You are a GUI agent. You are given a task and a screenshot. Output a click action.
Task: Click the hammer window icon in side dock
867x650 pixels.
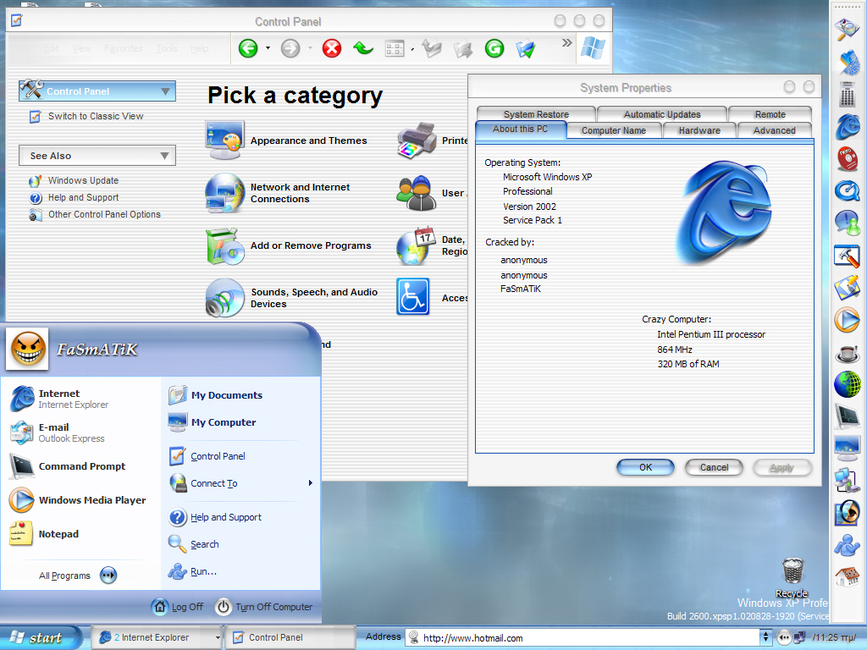click(x=847, y=256)
